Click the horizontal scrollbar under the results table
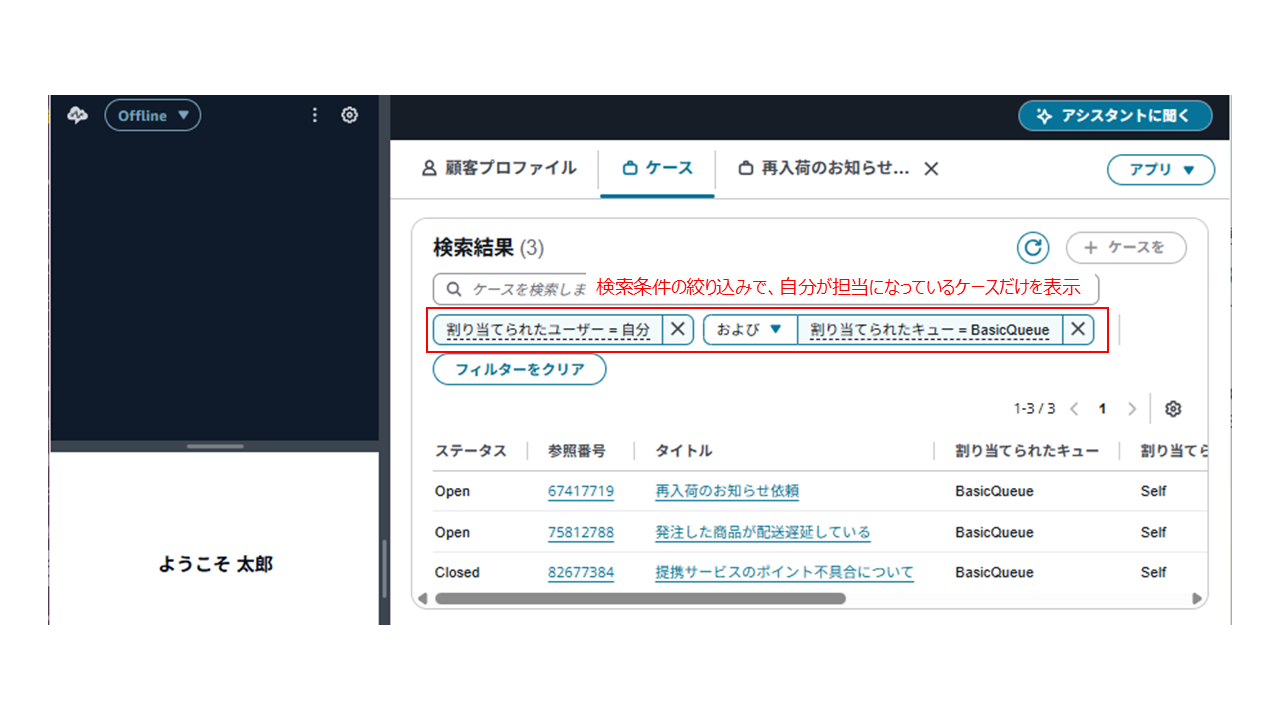The width and height of the screenshot is (1280, 720). (640, 599)
